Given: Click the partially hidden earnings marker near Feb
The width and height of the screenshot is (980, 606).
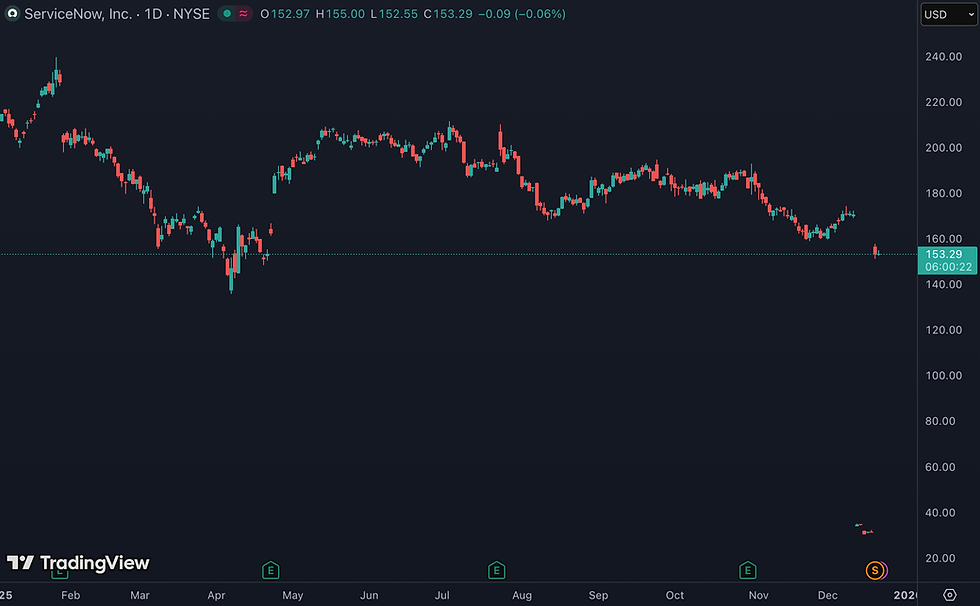Looking at the screenshot, I should pos(59,572).
